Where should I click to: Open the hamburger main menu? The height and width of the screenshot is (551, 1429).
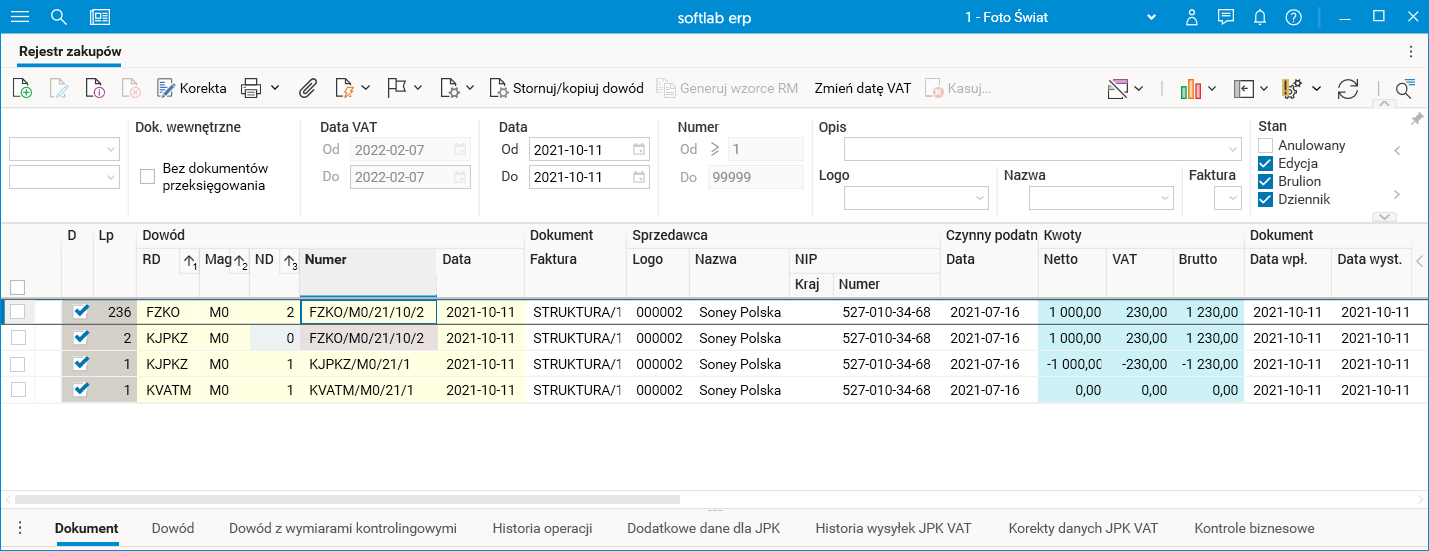pyautogui.click(x=20, y=17)
